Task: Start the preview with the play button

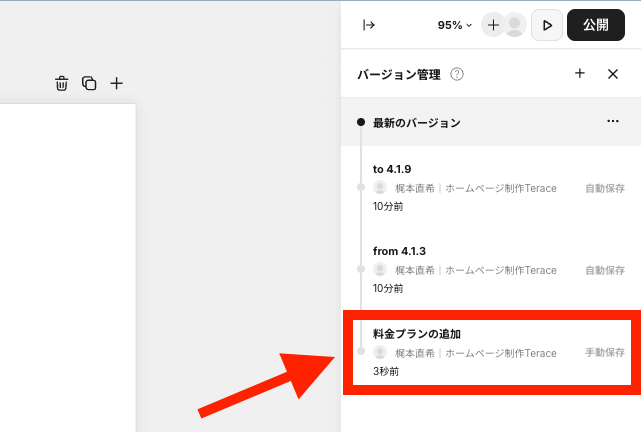Action: (546, 25)
